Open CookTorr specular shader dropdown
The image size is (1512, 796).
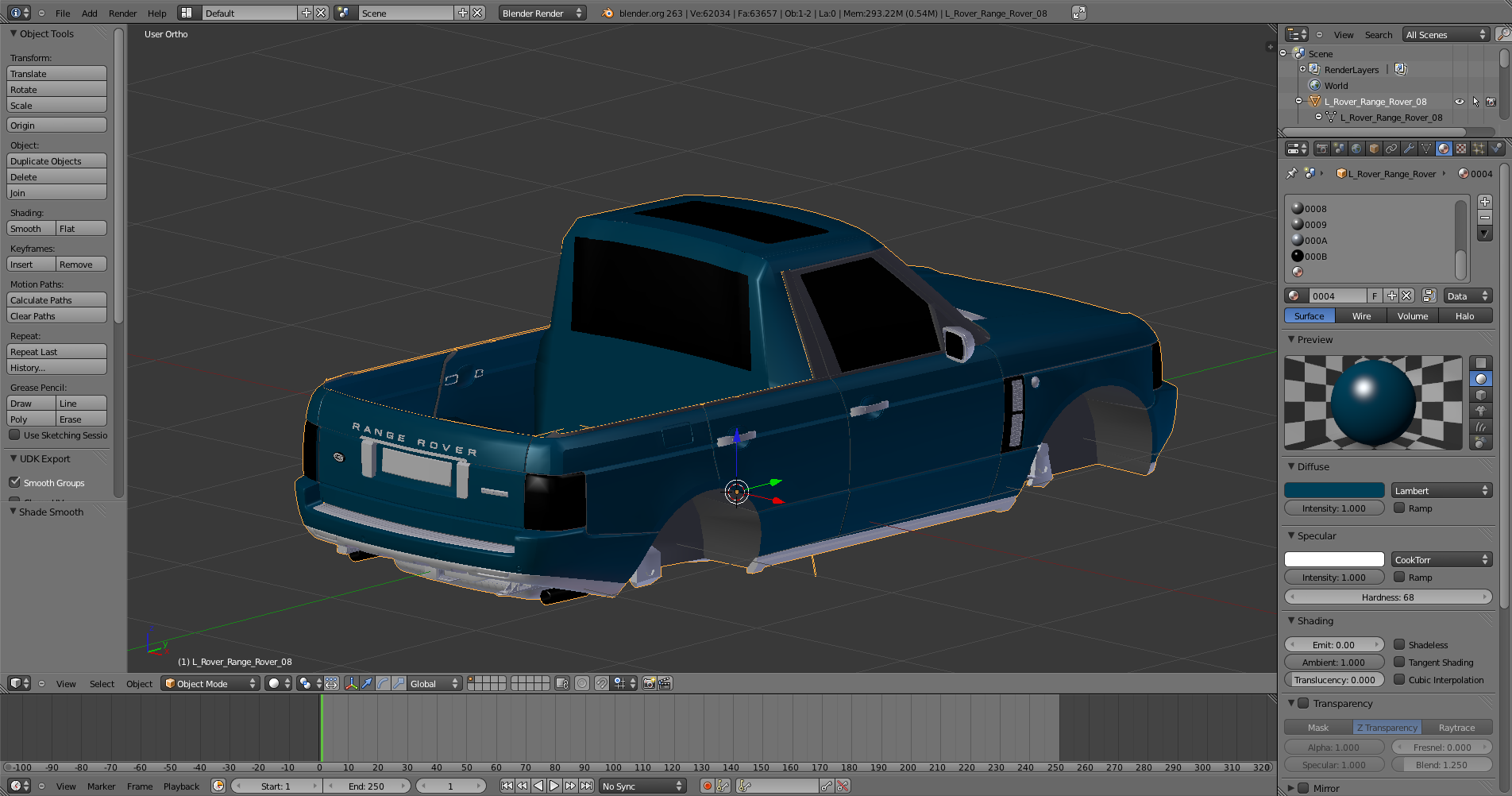tap(1441, 559)
